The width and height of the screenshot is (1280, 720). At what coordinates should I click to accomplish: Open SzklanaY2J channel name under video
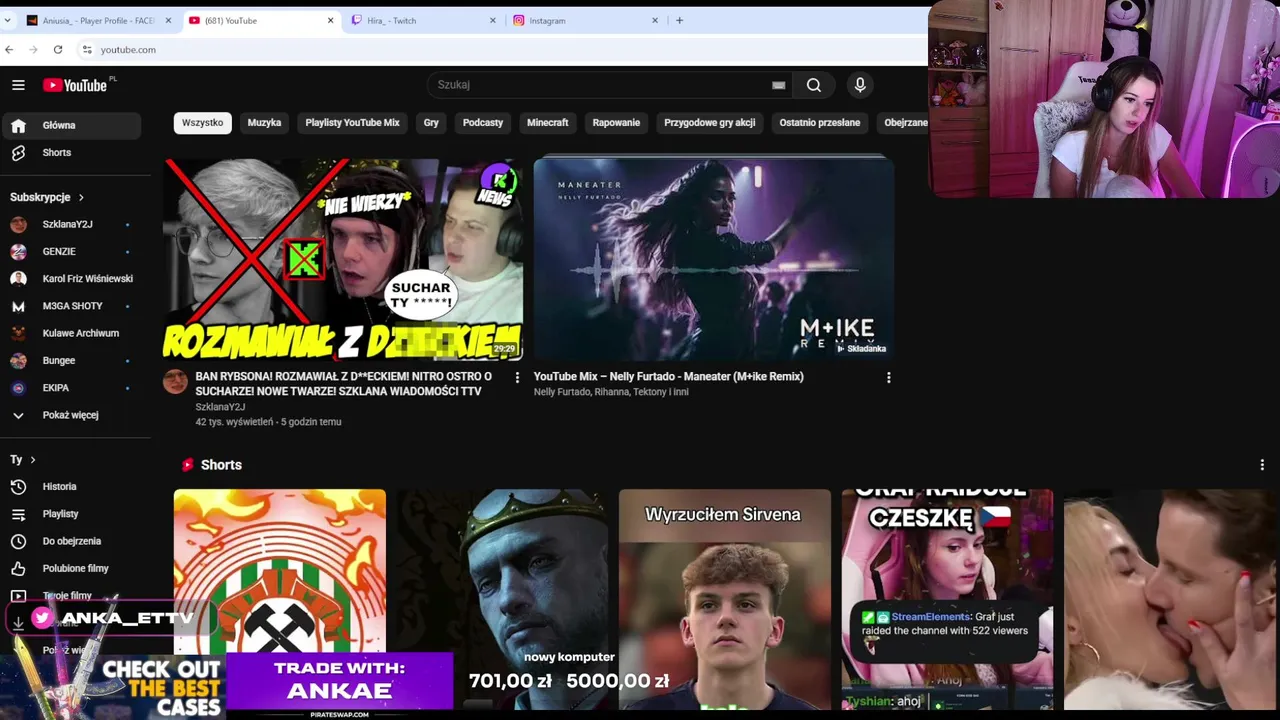pyautogui.click(x=220, y=407)
